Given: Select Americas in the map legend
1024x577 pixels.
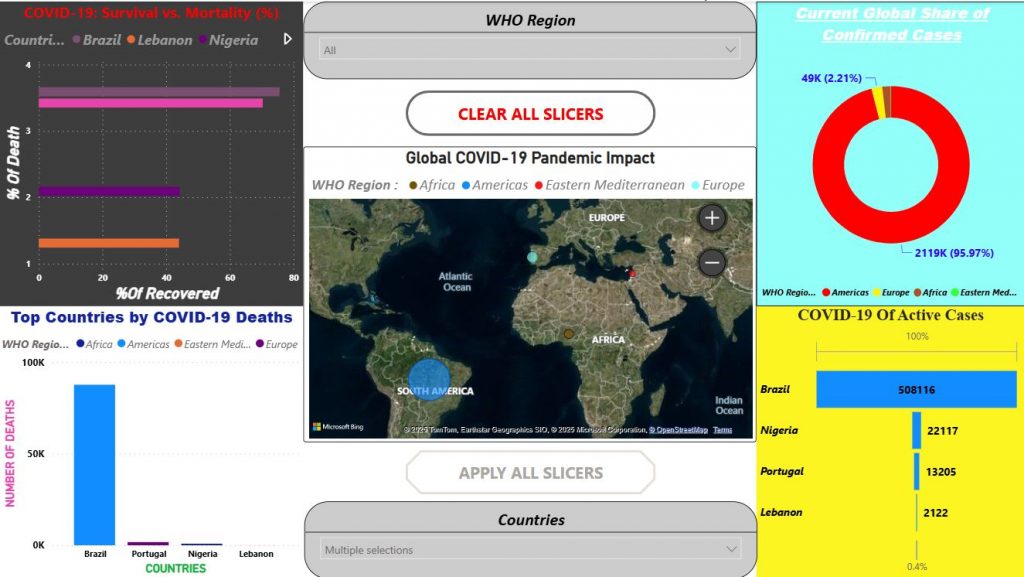Looking at the screenshot, I should (494, 185).
